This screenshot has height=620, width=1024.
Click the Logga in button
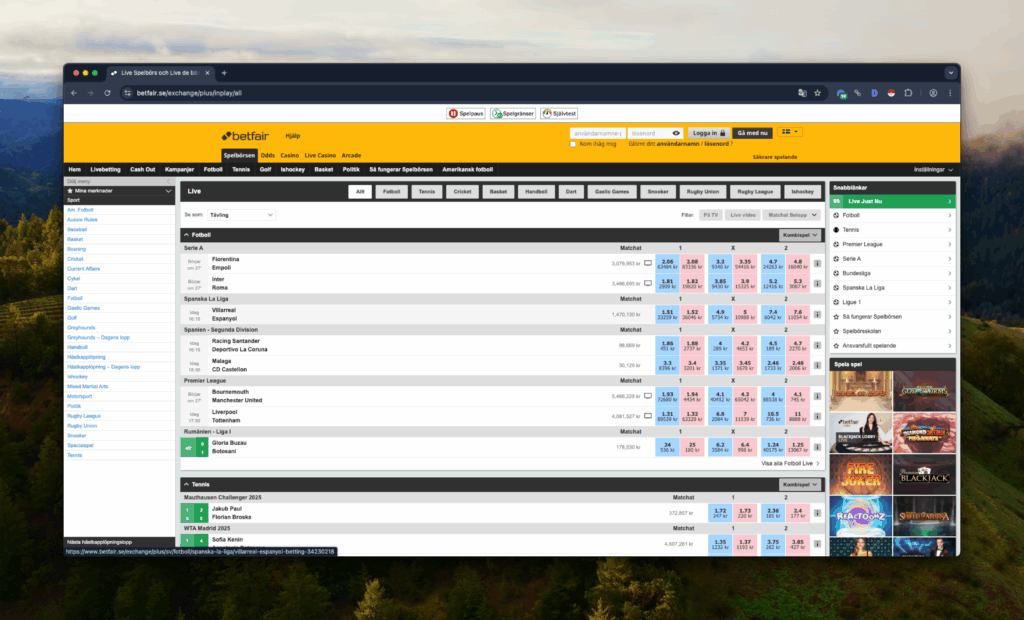[709, 133]
